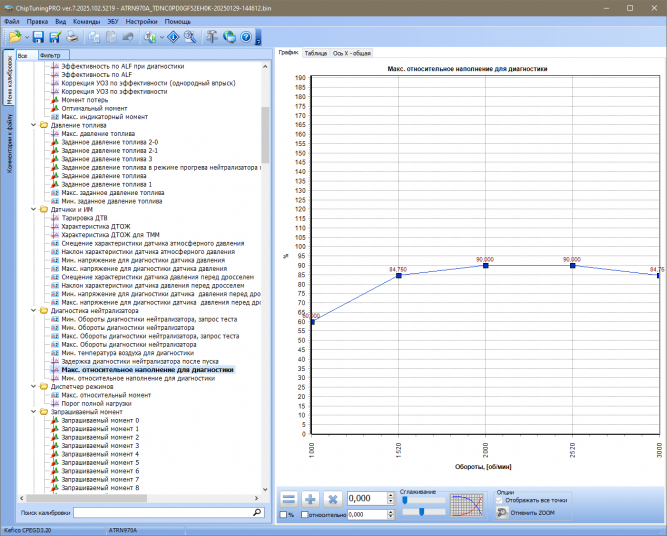Click the set-value equals button
667x536 pixels.
tap(289, 499)
